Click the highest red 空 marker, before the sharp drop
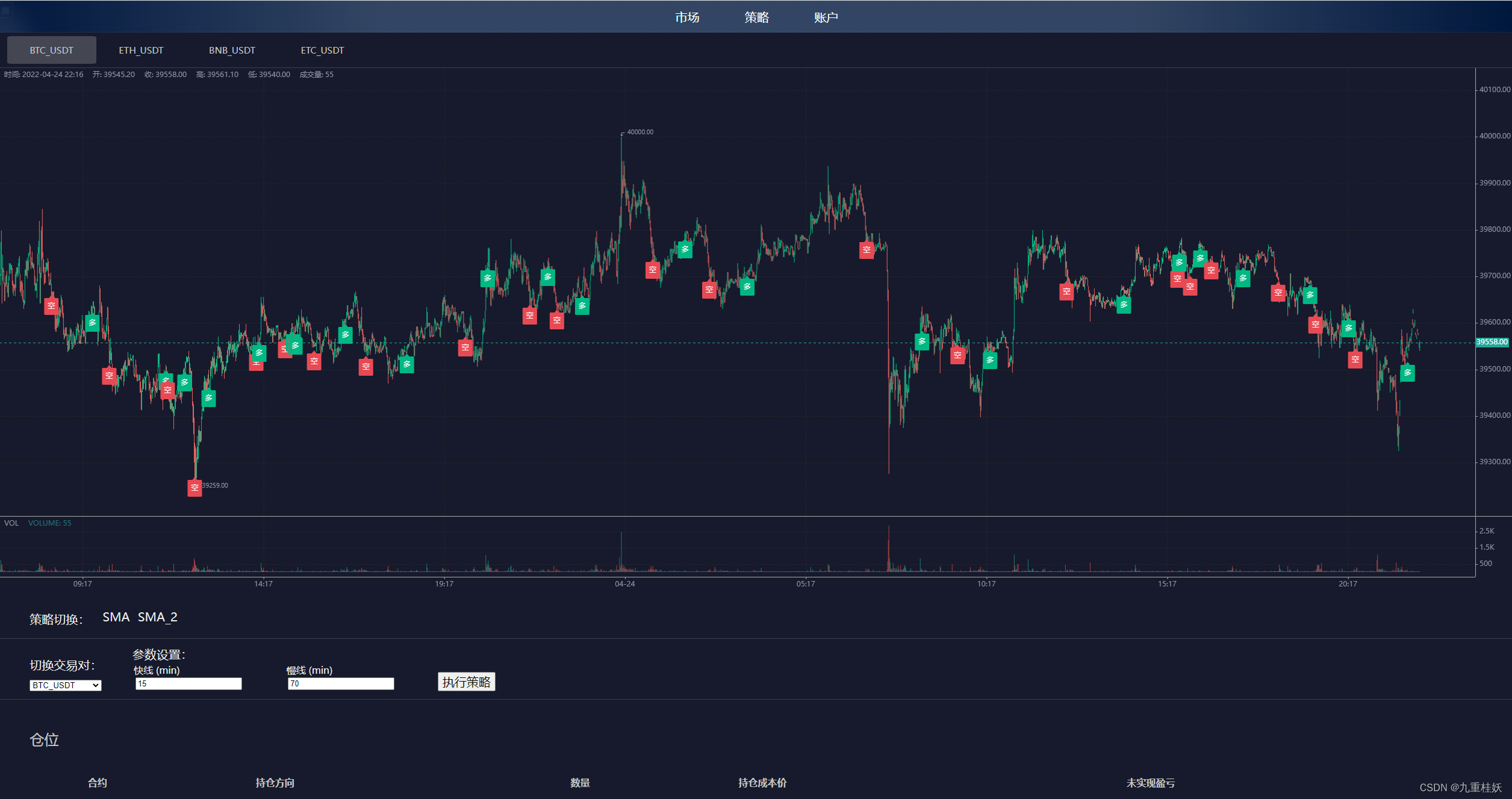 pyautogui.click(x=866, y=250)
